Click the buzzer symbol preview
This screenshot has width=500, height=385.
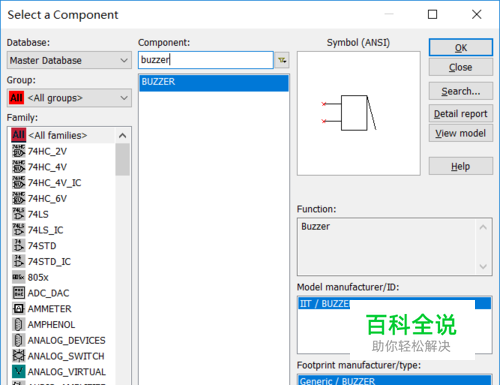pyautogui.click(x=359, y=113)
